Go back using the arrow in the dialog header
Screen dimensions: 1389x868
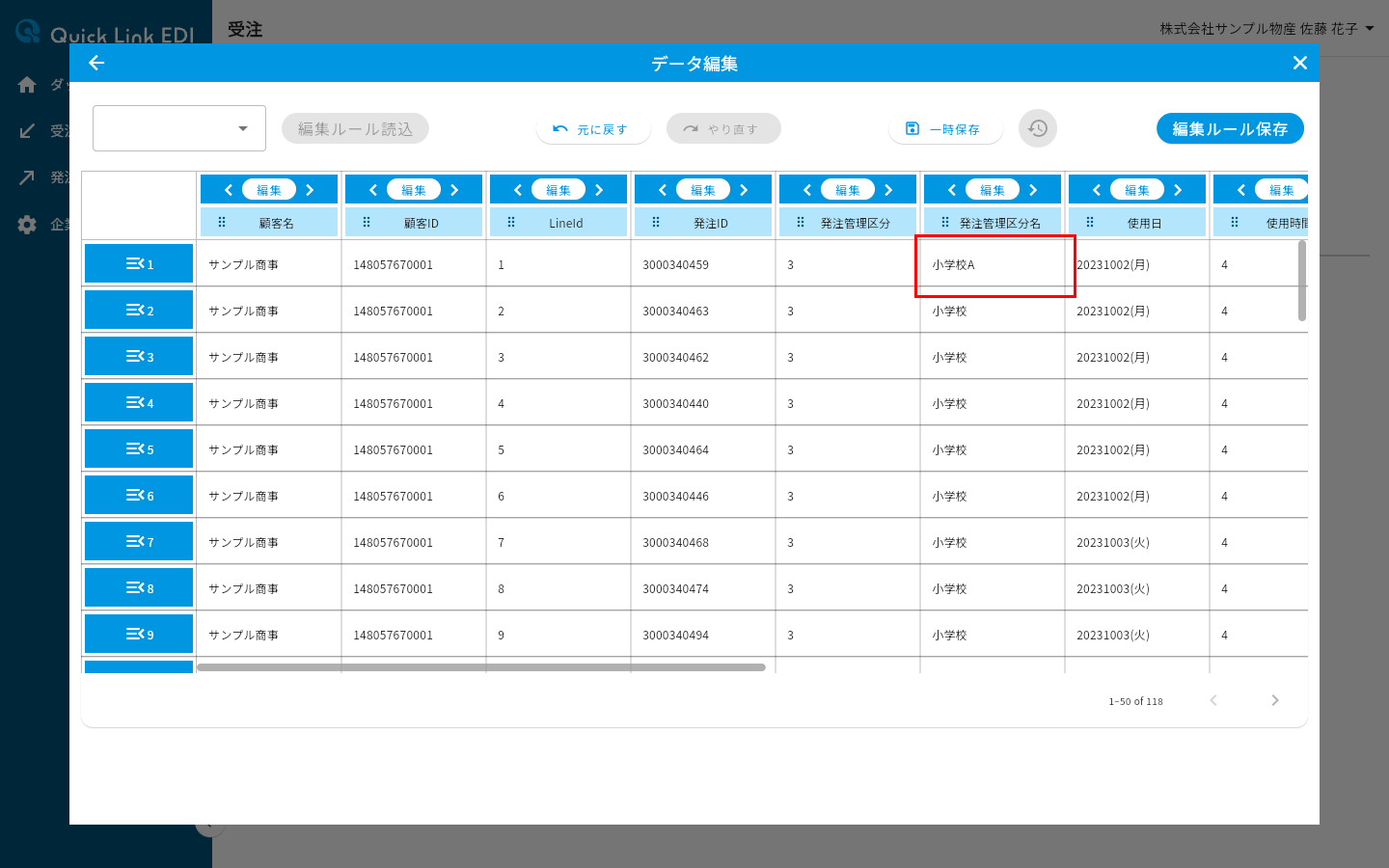tap(96, 63)
